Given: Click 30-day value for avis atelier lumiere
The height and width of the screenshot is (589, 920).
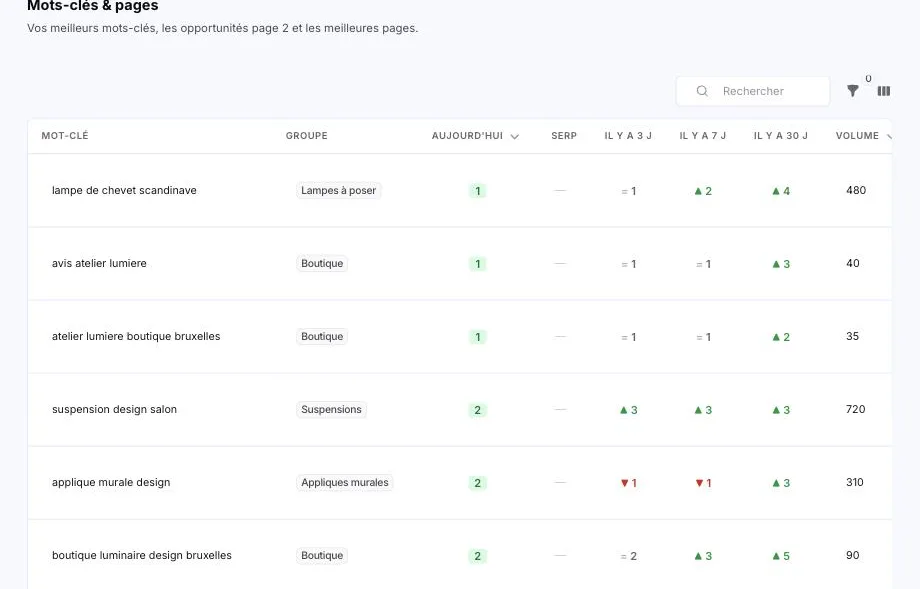Looking at the screenshot, I should (781, 265).
